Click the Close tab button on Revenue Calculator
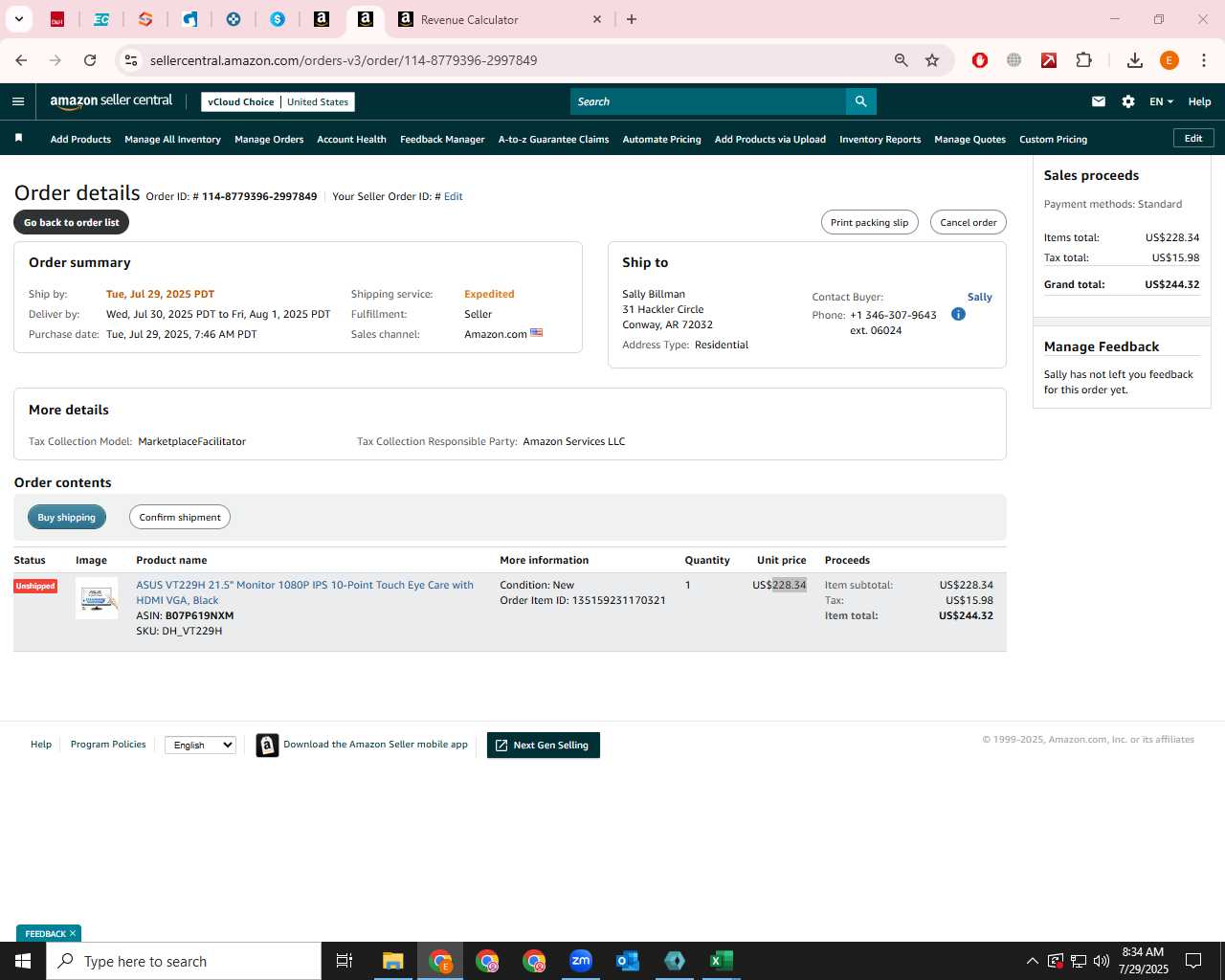 [597, 19]
